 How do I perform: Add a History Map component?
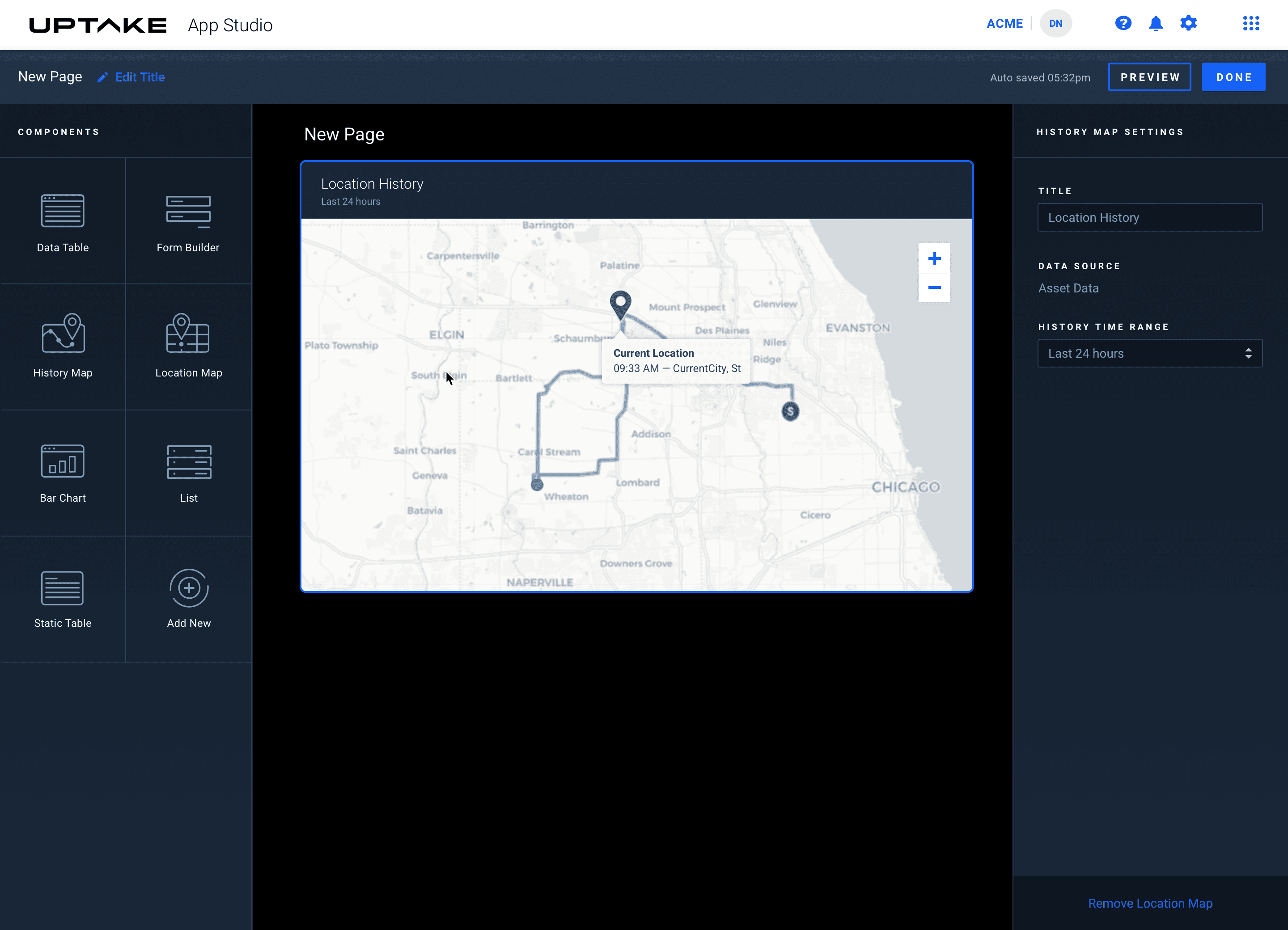click(x=63, y=334)
